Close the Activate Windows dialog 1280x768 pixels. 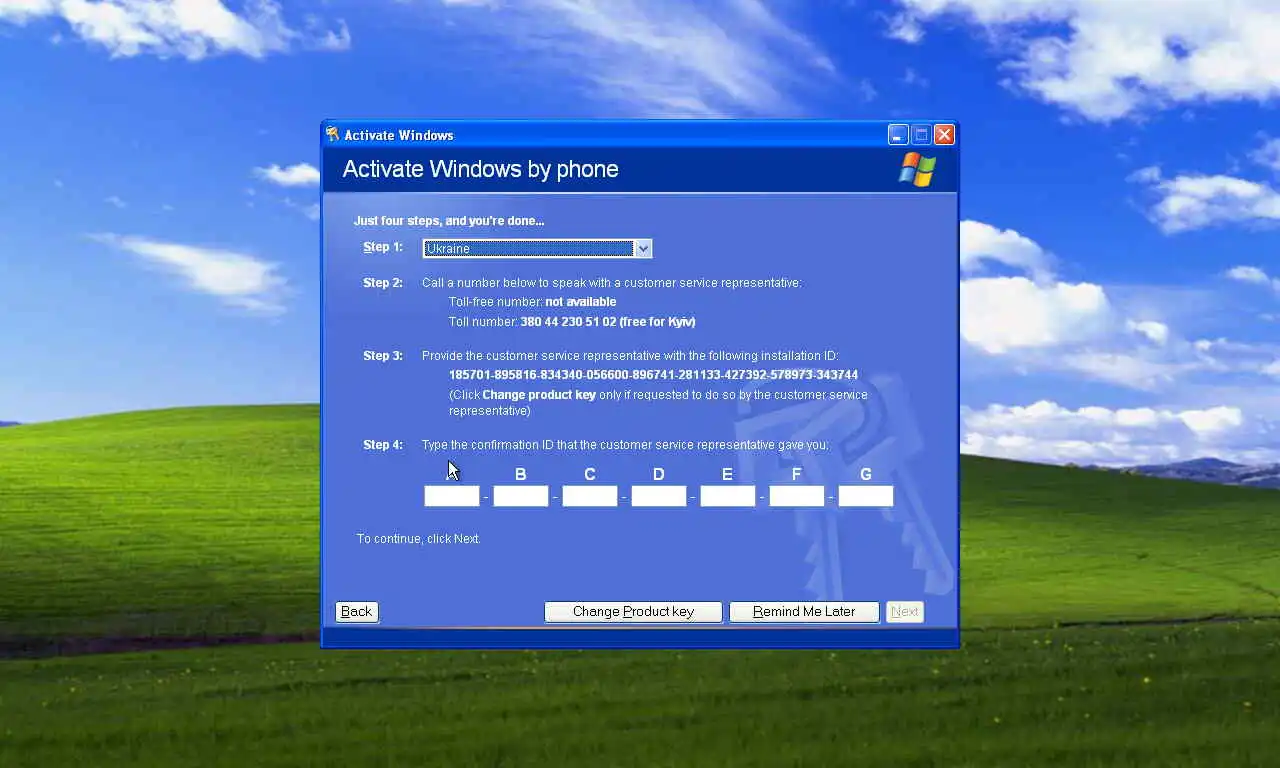pyautogui.click(x=944, y=134)
